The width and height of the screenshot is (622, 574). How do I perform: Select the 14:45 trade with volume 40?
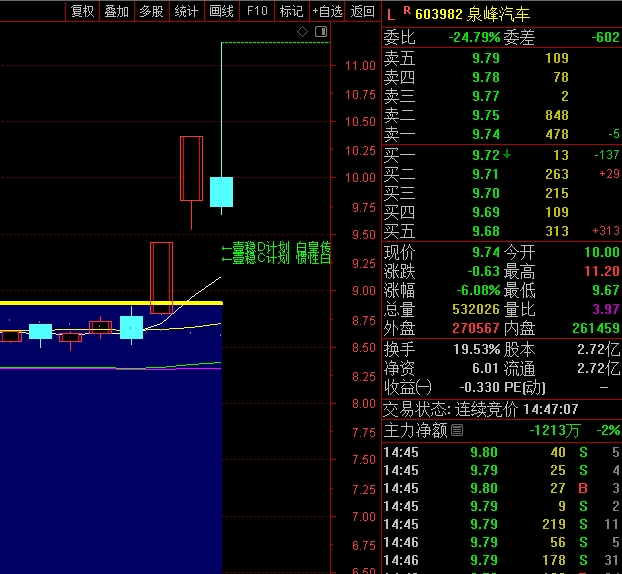coord(502,452)
